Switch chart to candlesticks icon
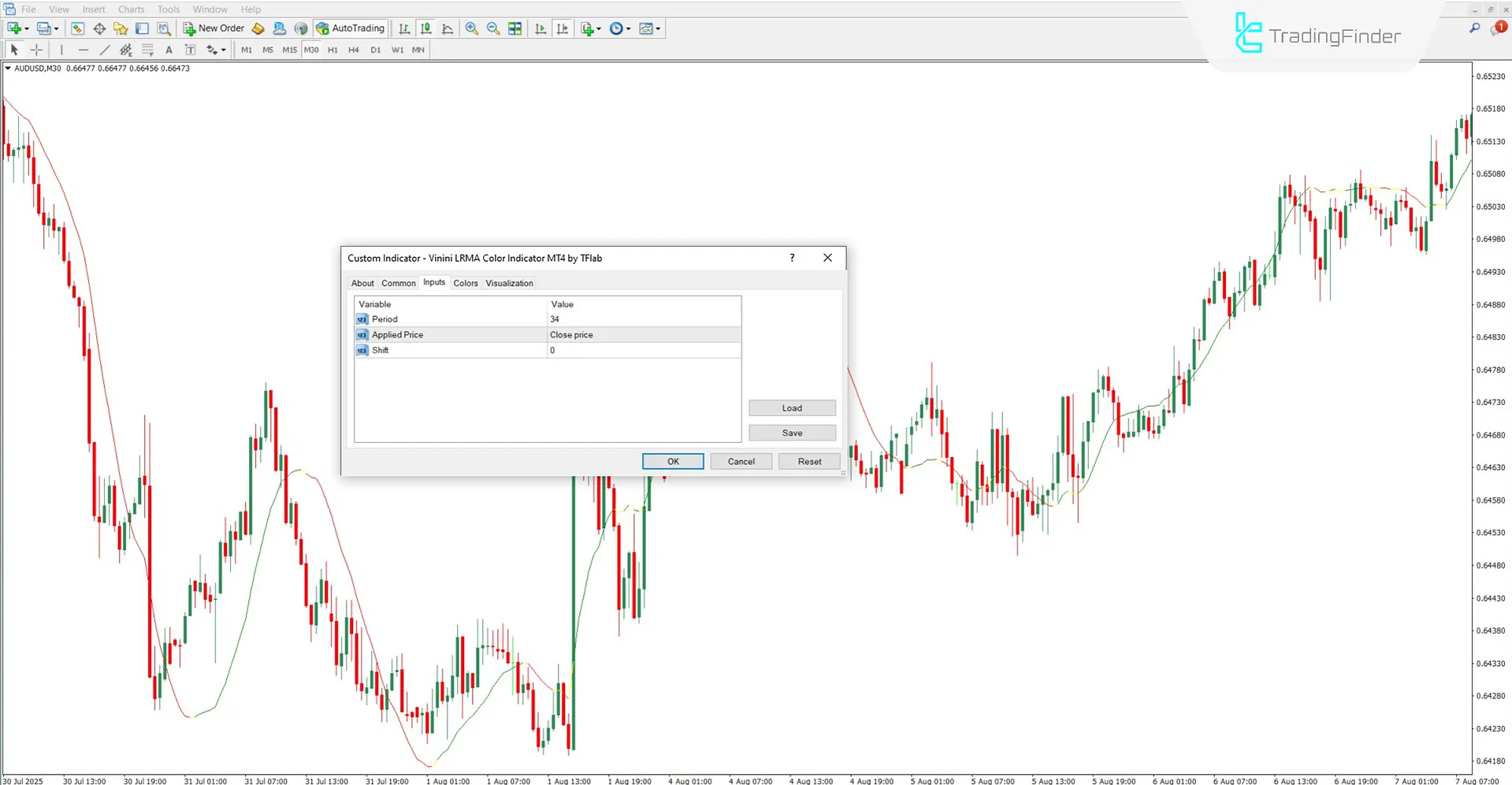Screen dimensions: 1512x785 (425, 28)
